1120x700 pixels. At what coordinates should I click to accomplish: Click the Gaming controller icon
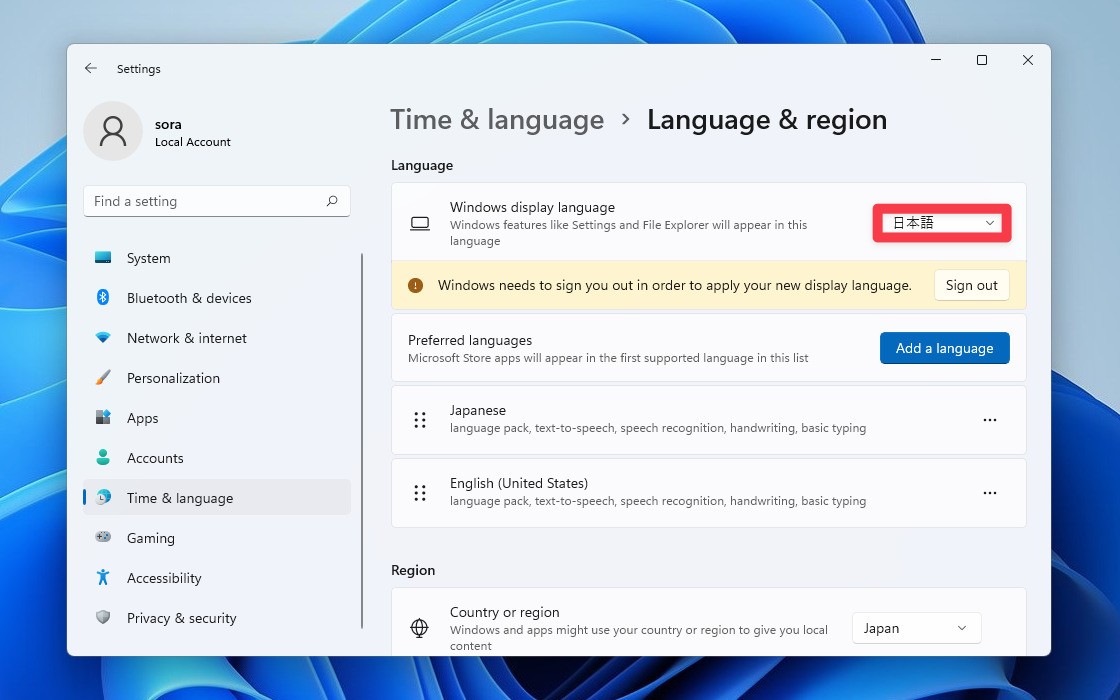coord(103,537)
